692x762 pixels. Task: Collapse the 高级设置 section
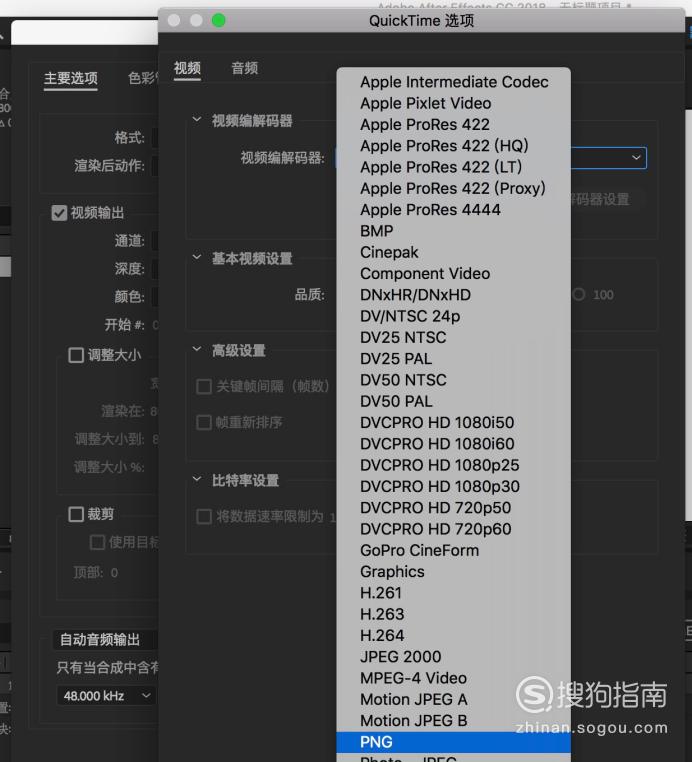pos(197,349)
